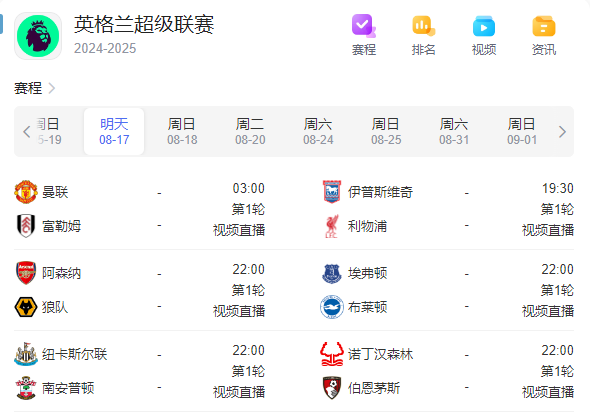Viewport: 590px width, 412px height.
Task: Open 视频直播 for 纽卡斯尔联 vs 南安普顿
Action: coord(239,392)
